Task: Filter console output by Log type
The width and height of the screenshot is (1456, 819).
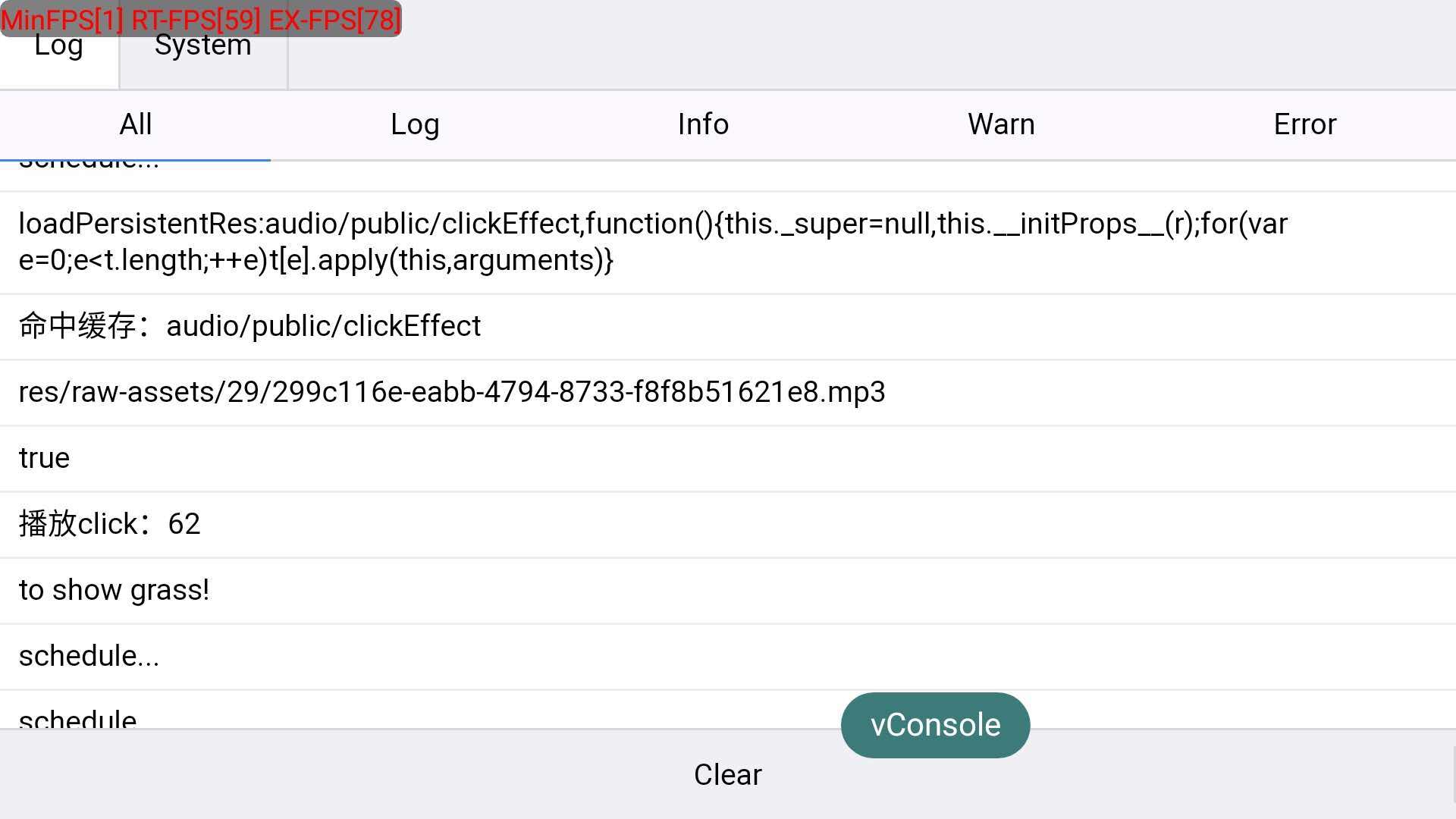Action: click(415, 124)
